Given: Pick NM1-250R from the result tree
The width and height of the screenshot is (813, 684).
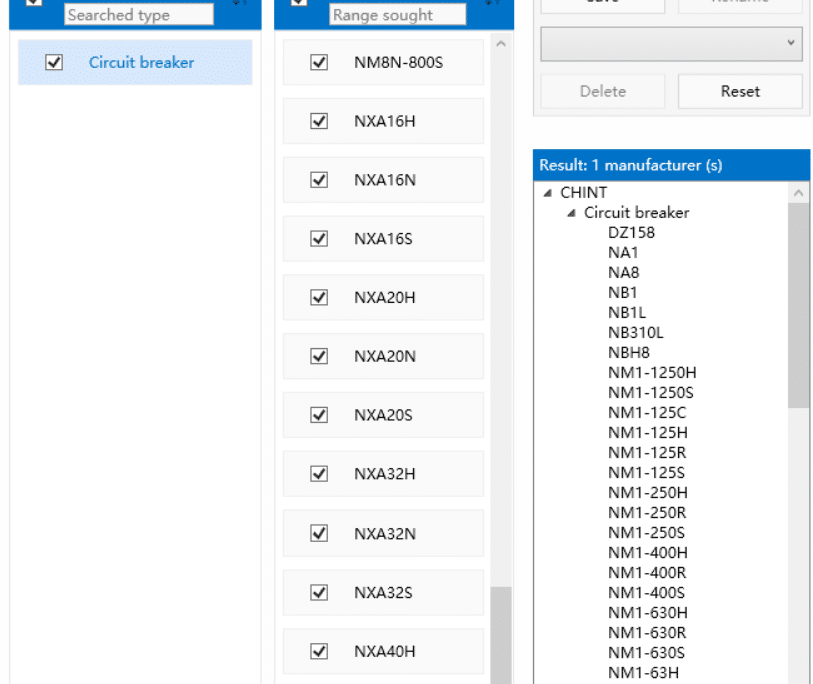Looking at the screenshot, I should pyautogui.click(x=647, y=512).
